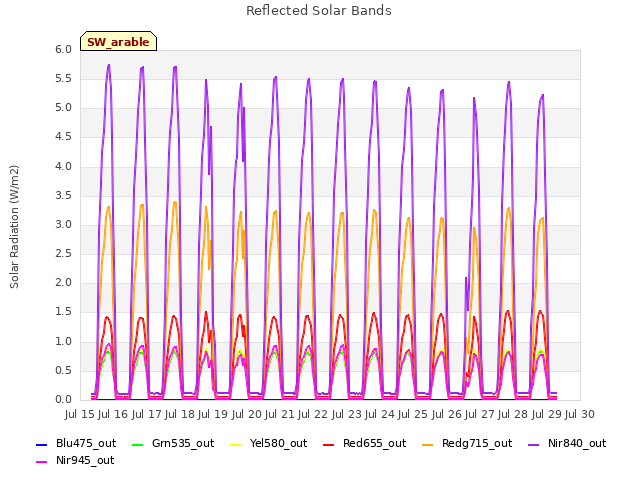Screen dimensions: 640x480
Task: Click the yellow Yel580_out legend swatch
Action: (236, 444)
